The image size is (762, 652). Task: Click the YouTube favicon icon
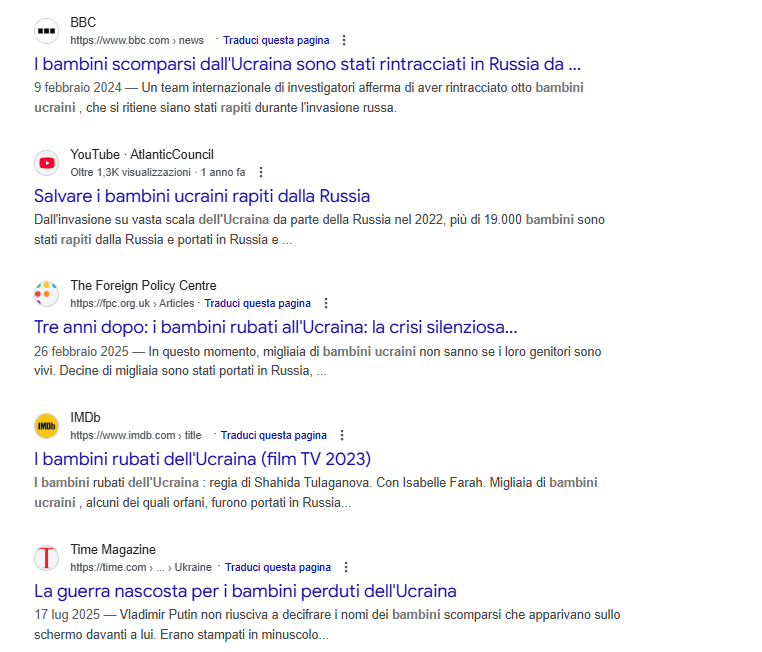point(46,163)
